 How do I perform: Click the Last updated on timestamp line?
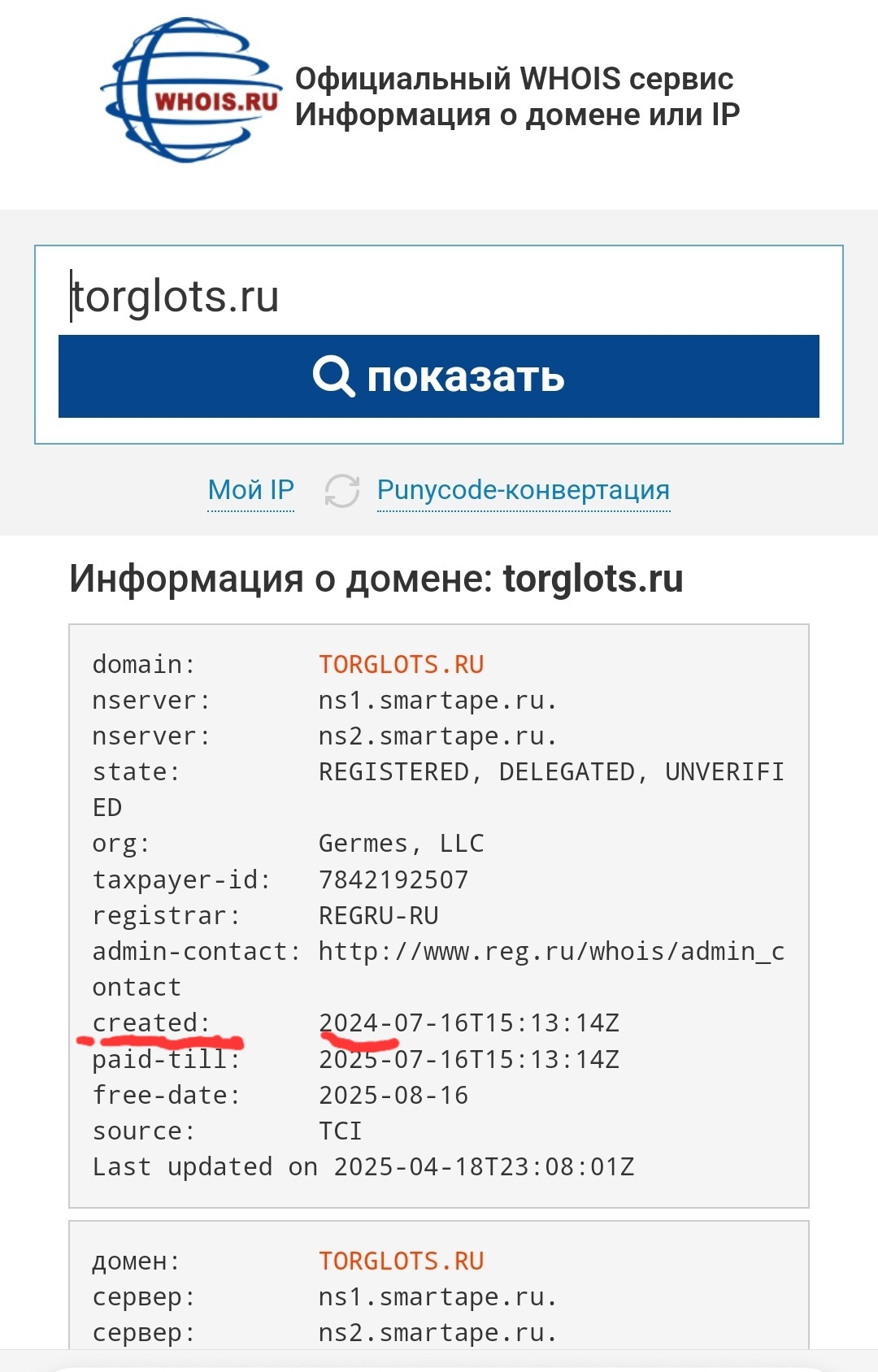coord(363,1167)
